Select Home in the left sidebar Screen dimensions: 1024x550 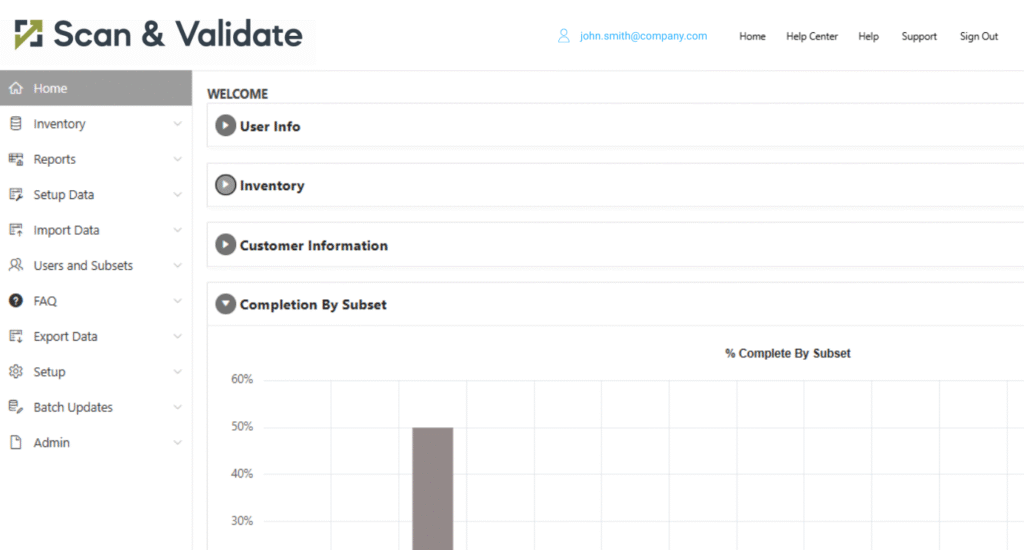click(50, 88)
